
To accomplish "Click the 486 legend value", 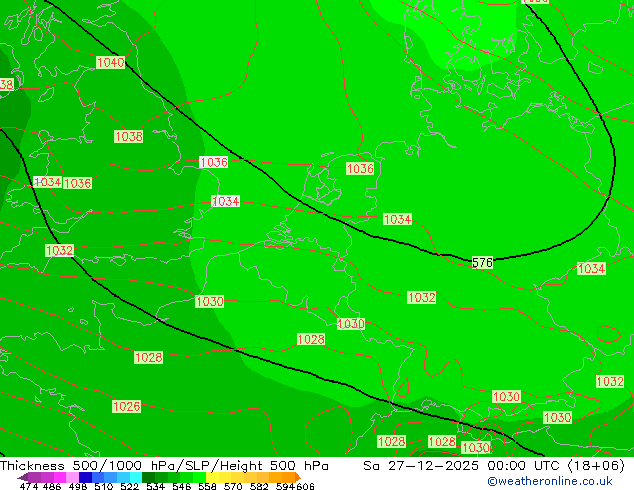I will 52,486.
